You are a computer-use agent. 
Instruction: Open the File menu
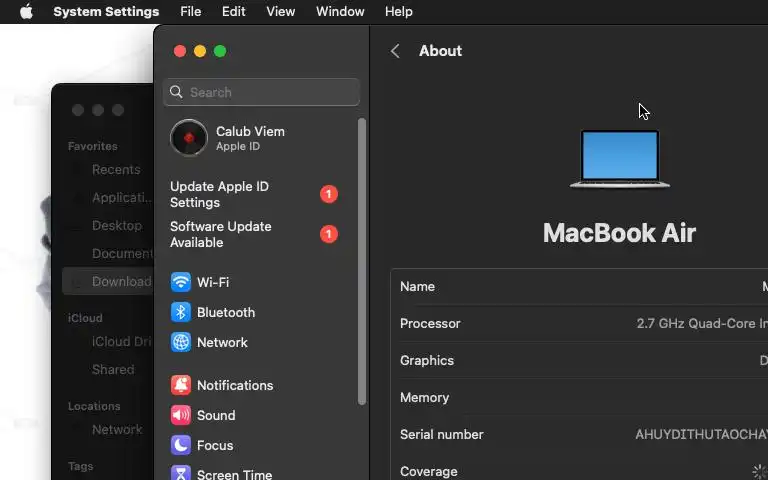pyautogui.click(x=191, y=11)
